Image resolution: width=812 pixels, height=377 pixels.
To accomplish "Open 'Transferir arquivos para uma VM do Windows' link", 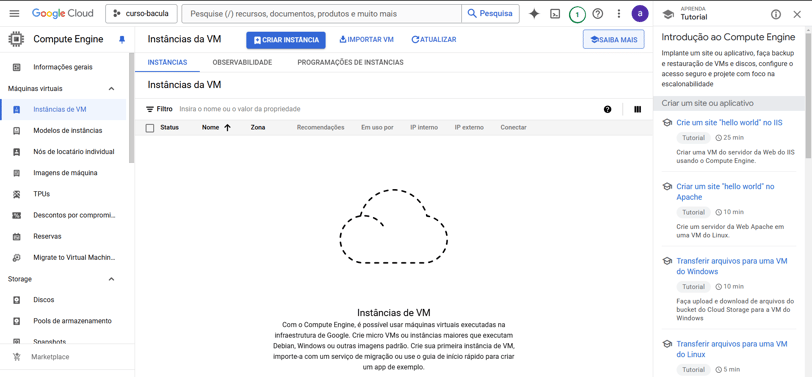I will (x=732, y=266).
